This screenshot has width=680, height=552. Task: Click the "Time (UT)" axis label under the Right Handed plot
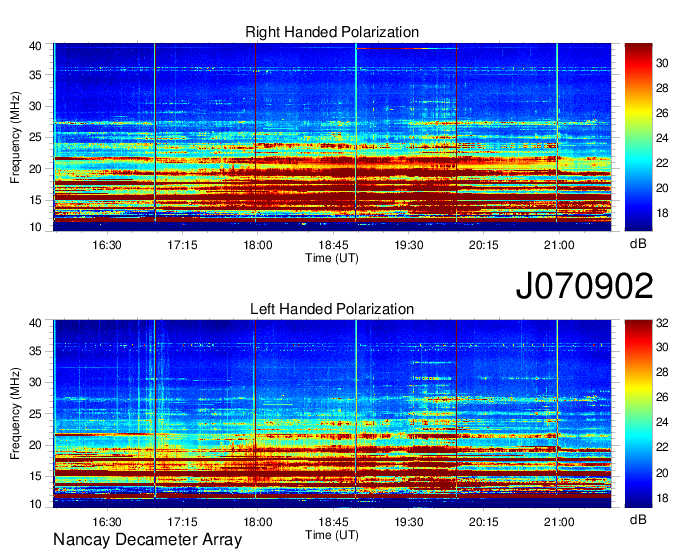coord(332,258)
